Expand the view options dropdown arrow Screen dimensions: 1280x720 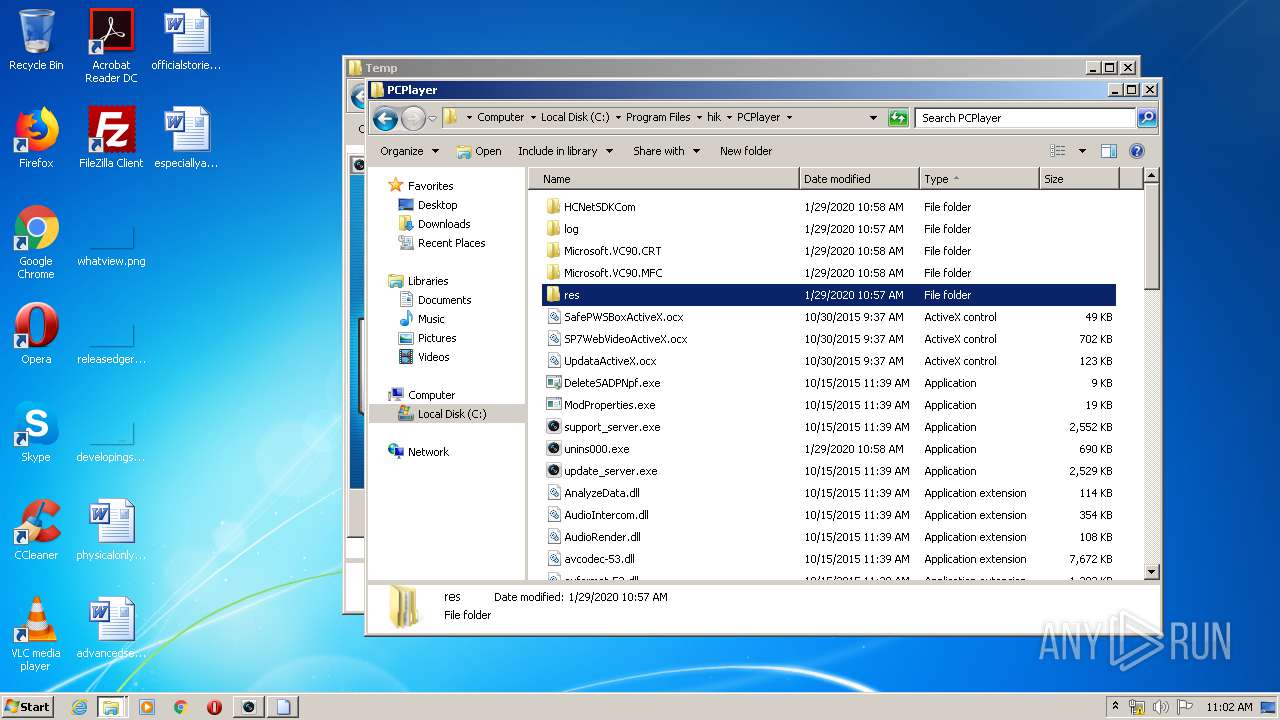point(1082,151)
